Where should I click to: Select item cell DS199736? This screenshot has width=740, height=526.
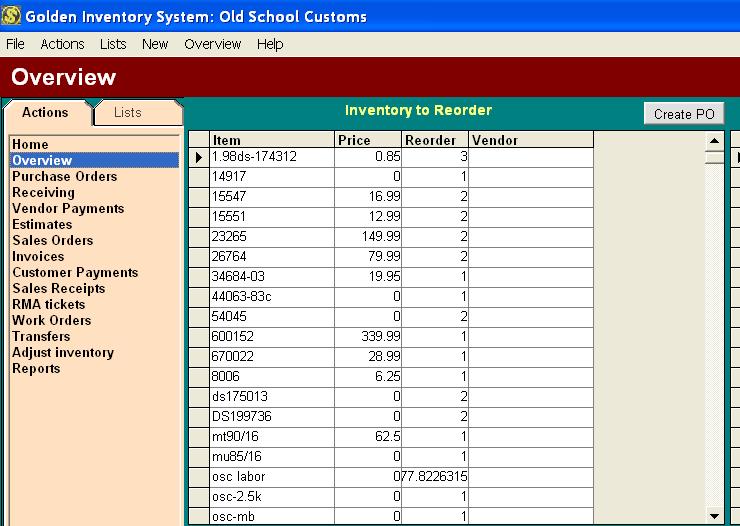[272, 417]
